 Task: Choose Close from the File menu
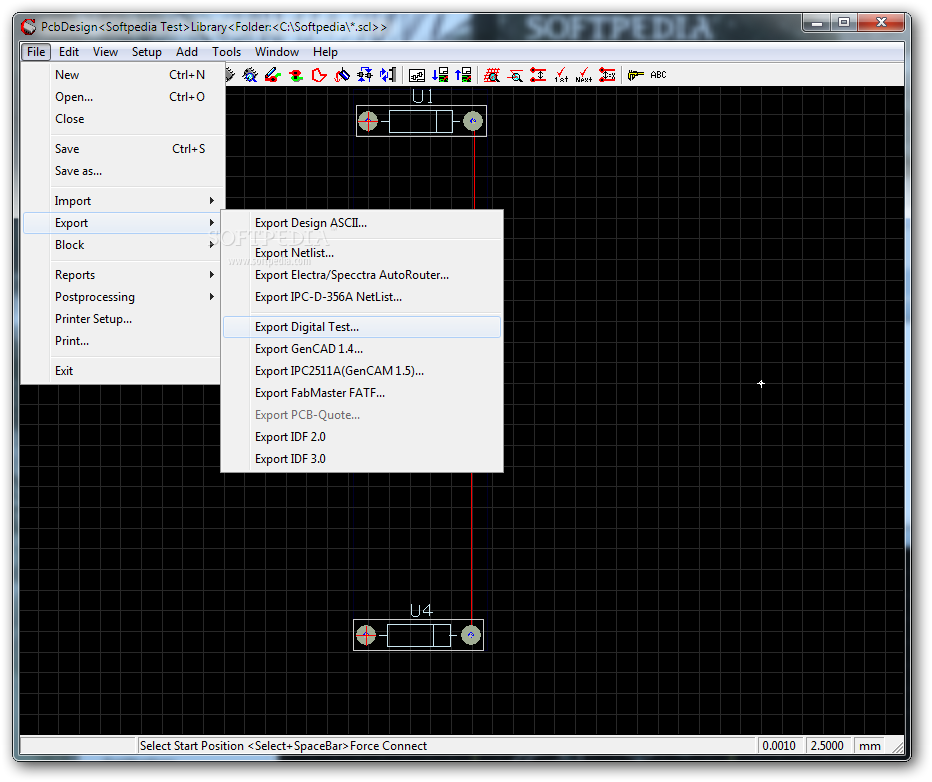pyautogui.click(x=123, y=119)
